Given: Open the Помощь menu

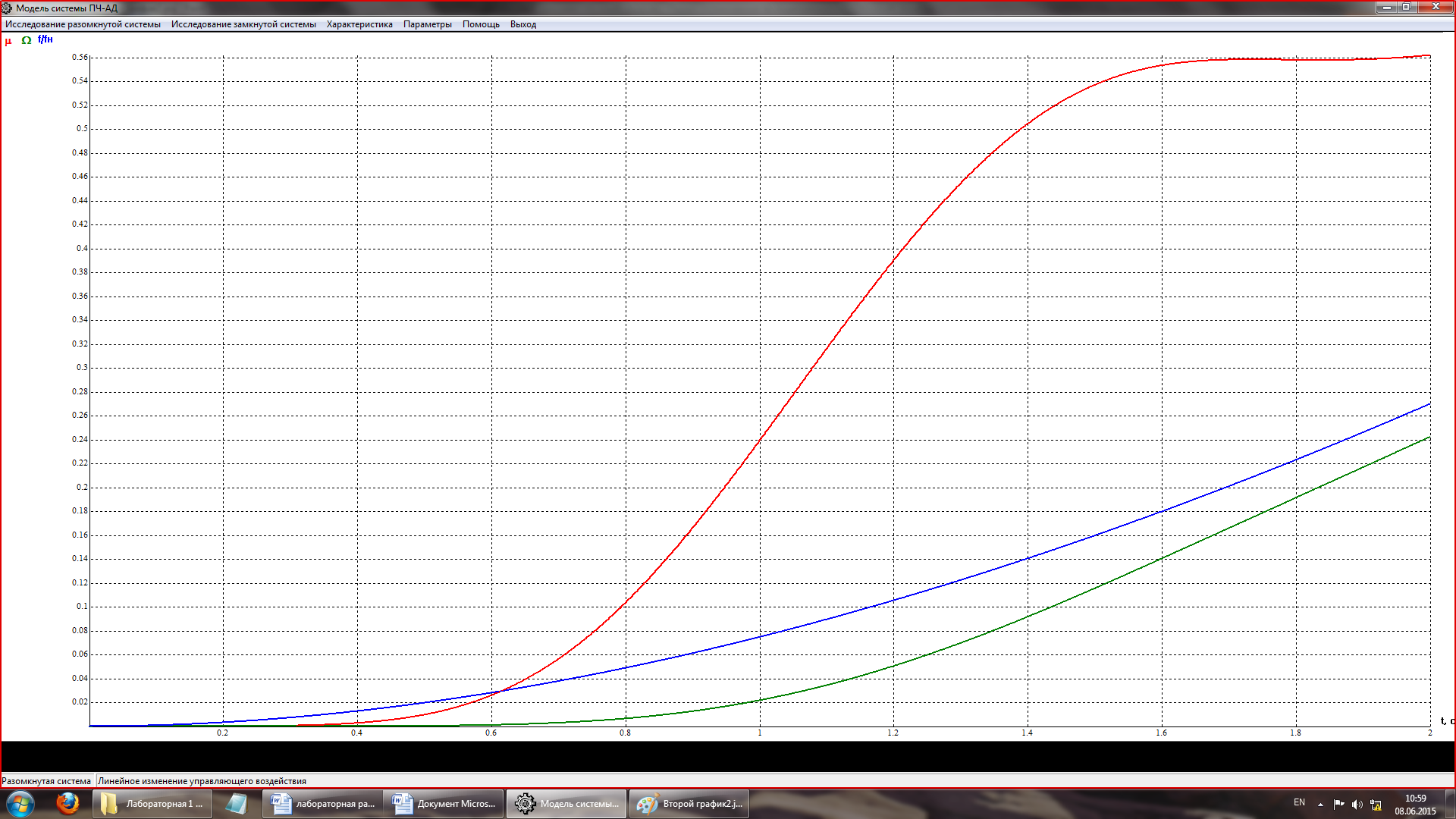Looking at the screenshot, I should click(x=481, y=24).
